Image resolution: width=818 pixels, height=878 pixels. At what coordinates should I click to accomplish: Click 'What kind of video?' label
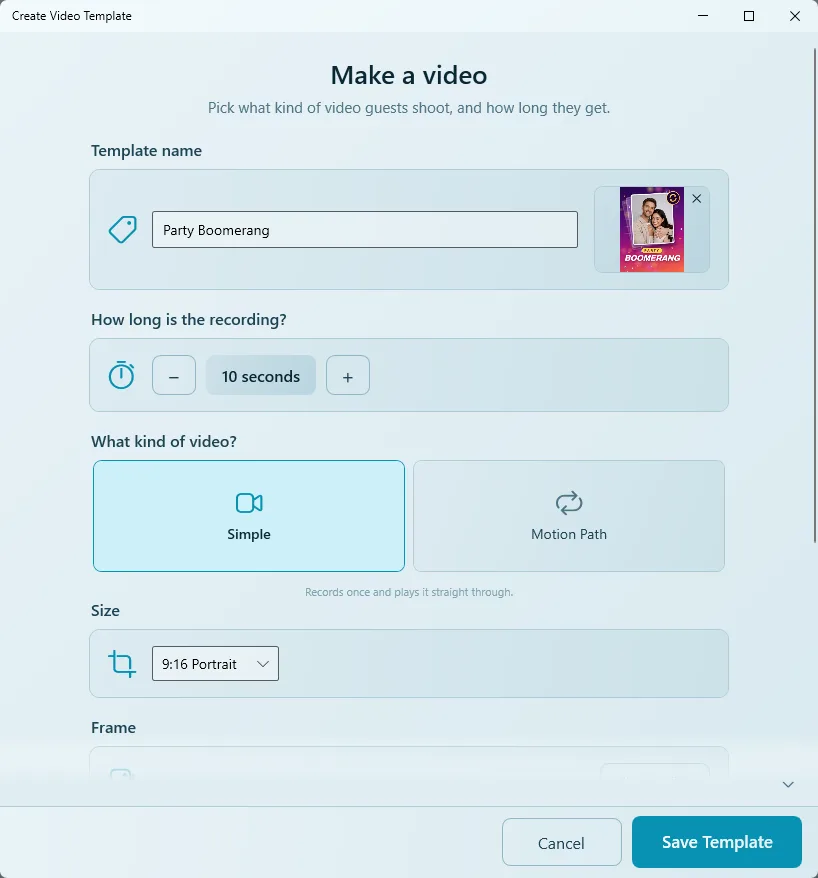pos(164,441)
